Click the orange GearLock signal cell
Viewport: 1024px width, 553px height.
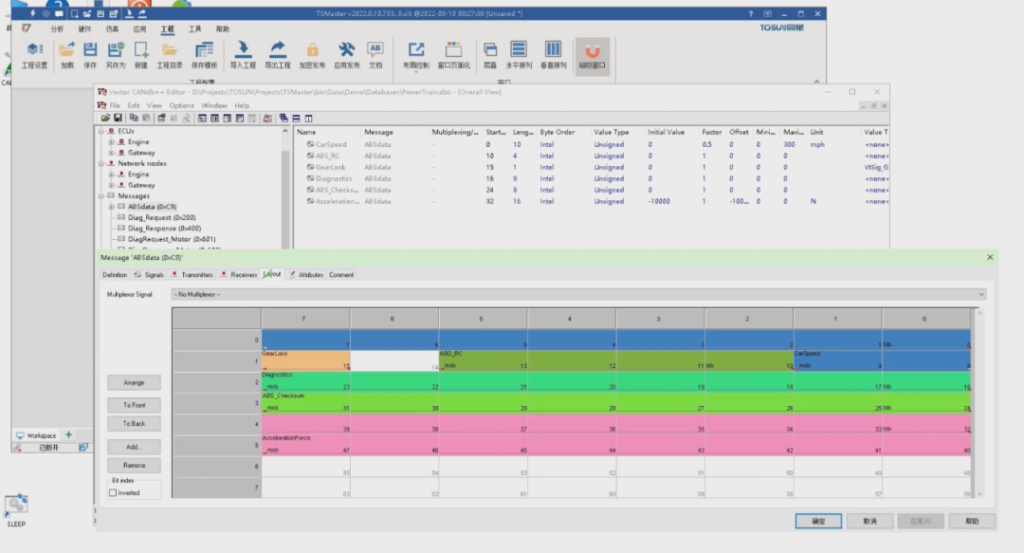click(x=305, y=360)
